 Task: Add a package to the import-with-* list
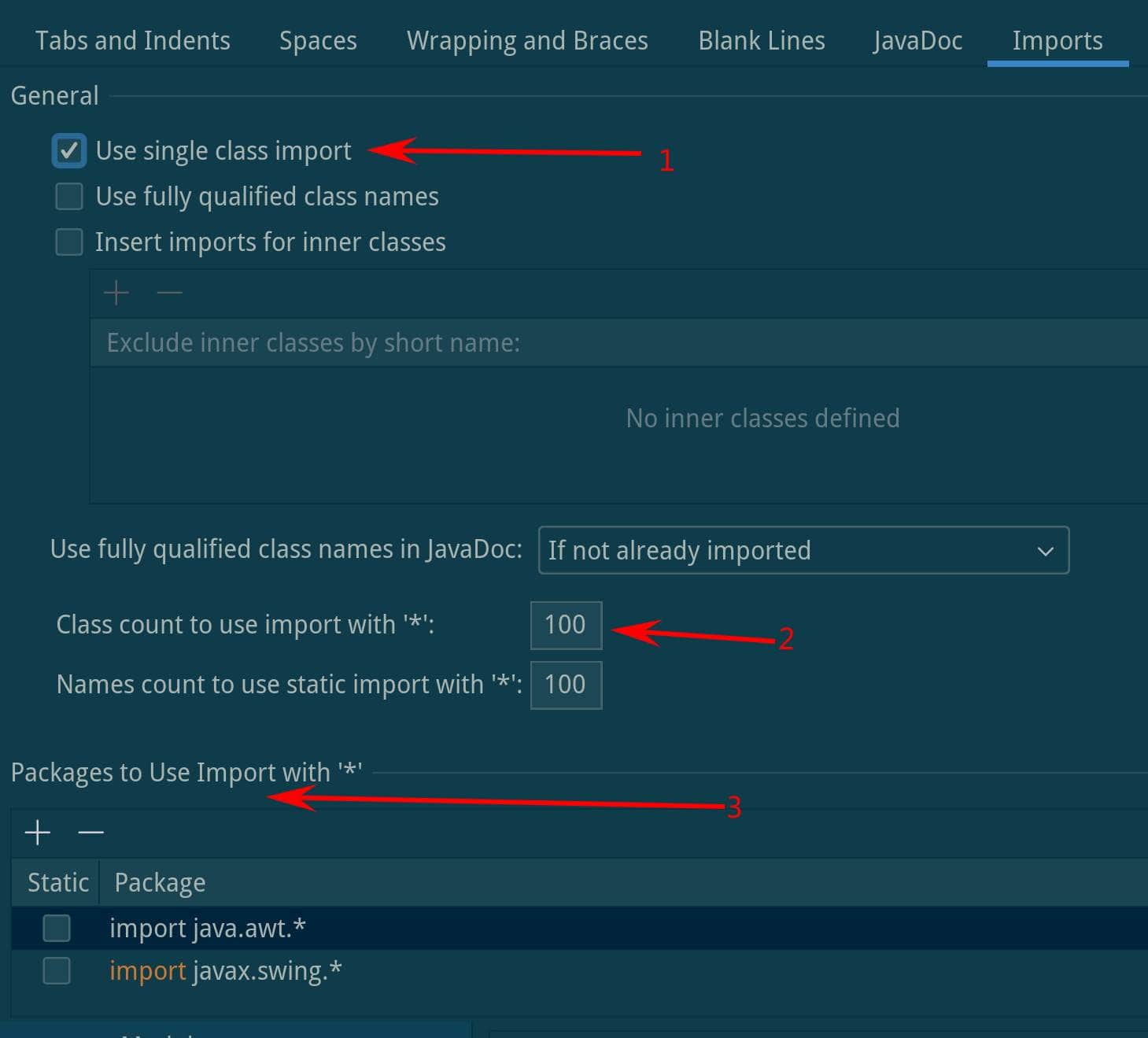(x=38, y=833)
